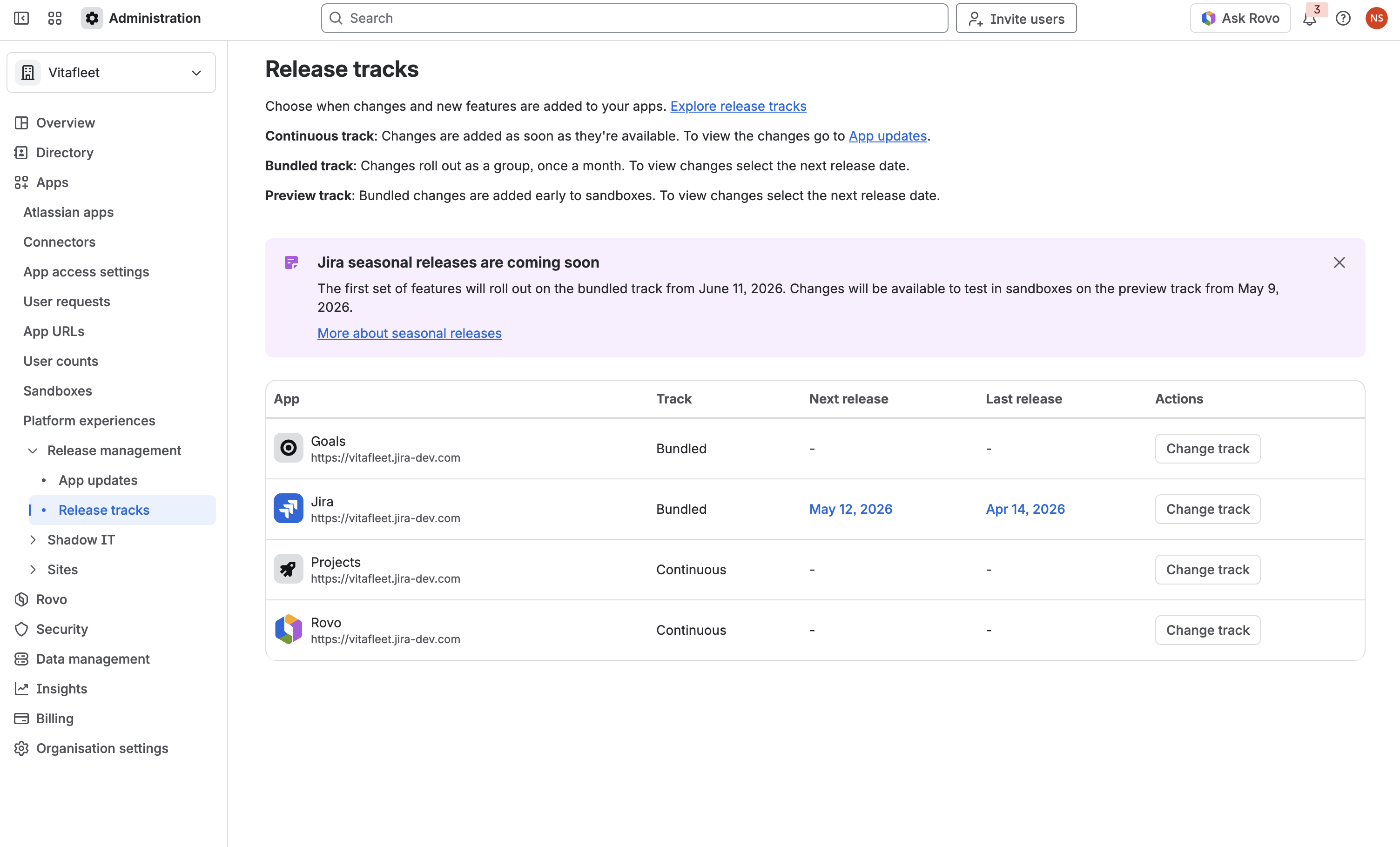Focus the Search field
The height and width of the screenshot is (847, 1400).
coord(634,18)
